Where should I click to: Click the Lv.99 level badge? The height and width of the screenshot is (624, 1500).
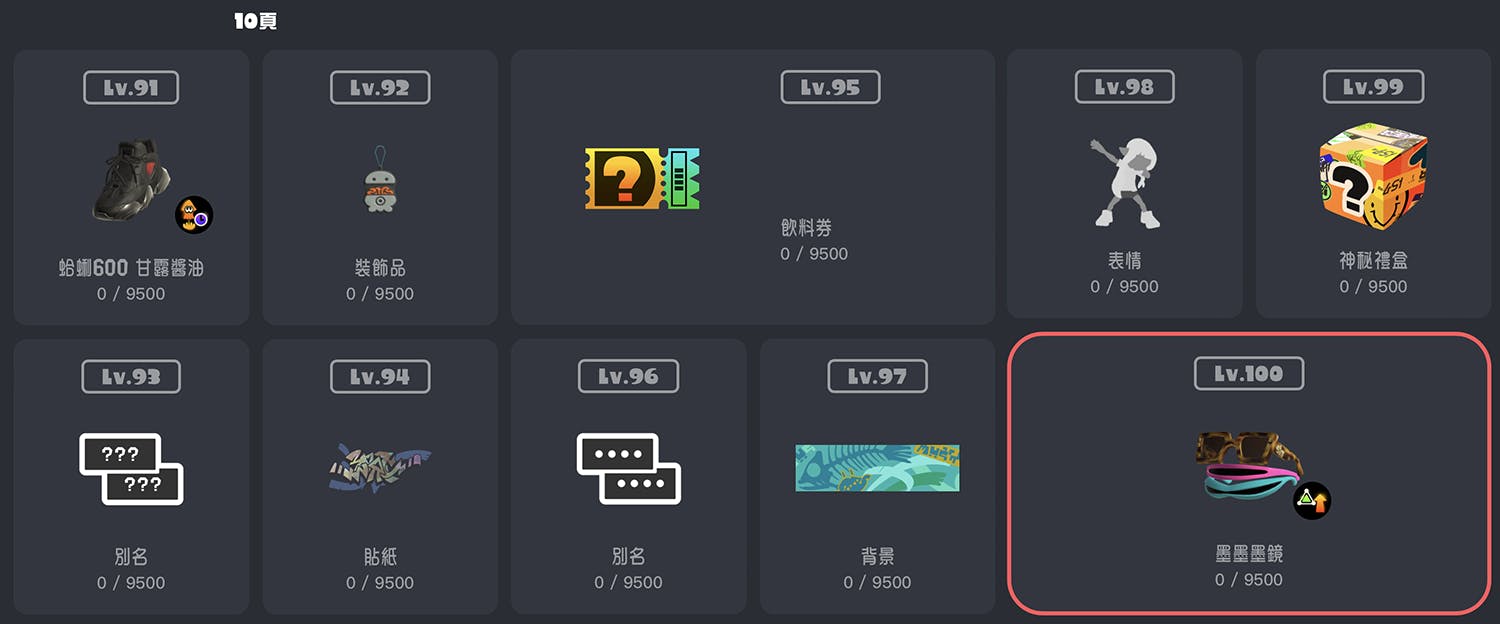[x=1373, y=87]
